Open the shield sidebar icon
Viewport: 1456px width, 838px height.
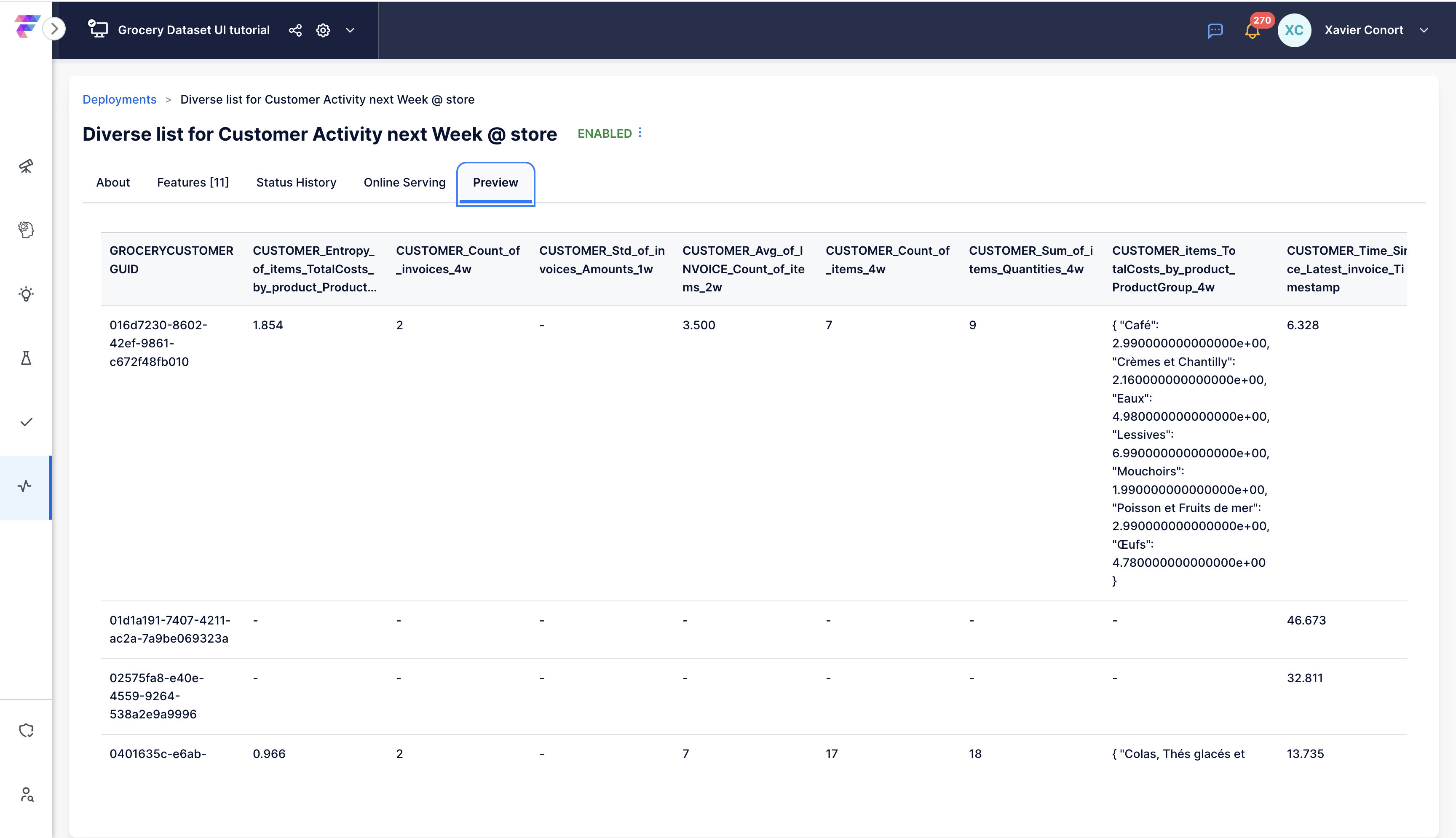(26, 730)
